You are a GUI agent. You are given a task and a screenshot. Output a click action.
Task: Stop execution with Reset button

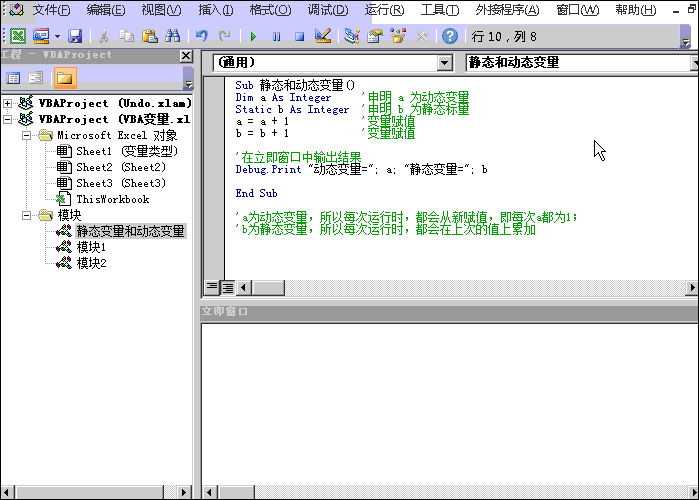pyautogui.click(x=300, y=37)
